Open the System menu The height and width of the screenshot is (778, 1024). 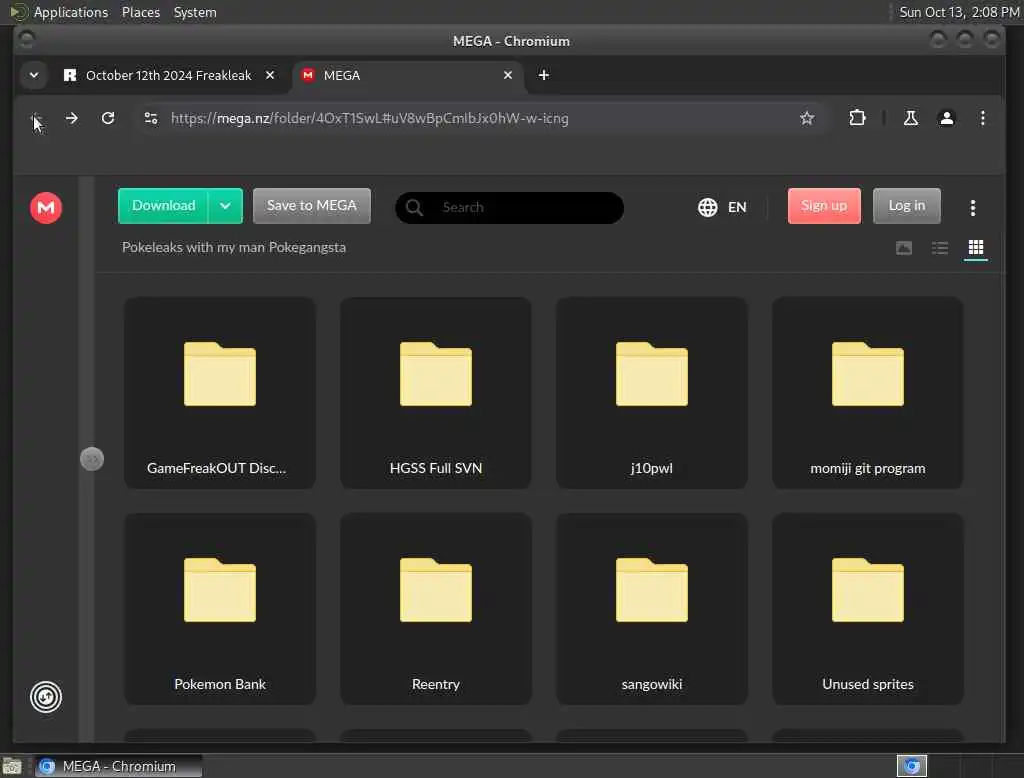(195, 12)
